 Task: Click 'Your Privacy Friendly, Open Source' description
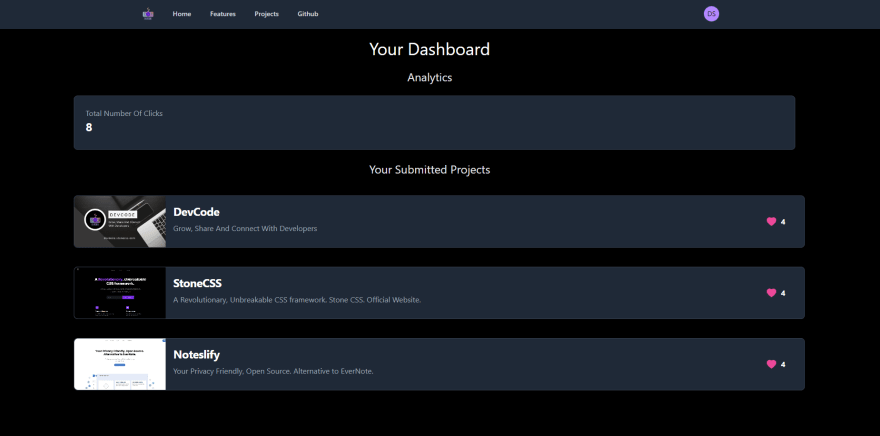tap(273, 371)
